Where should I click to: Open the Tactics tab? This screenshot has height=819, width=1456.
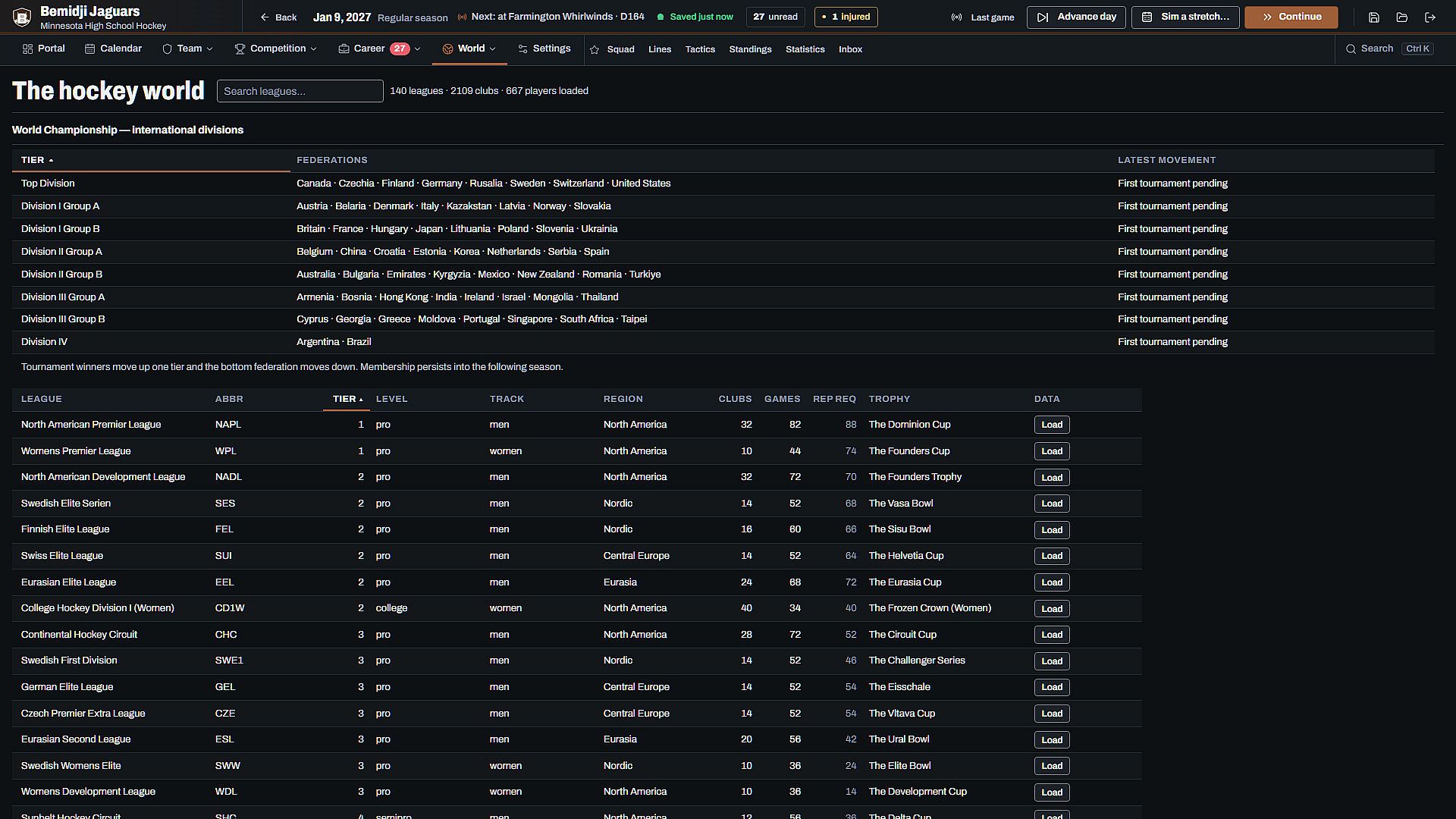click(700, 49)
